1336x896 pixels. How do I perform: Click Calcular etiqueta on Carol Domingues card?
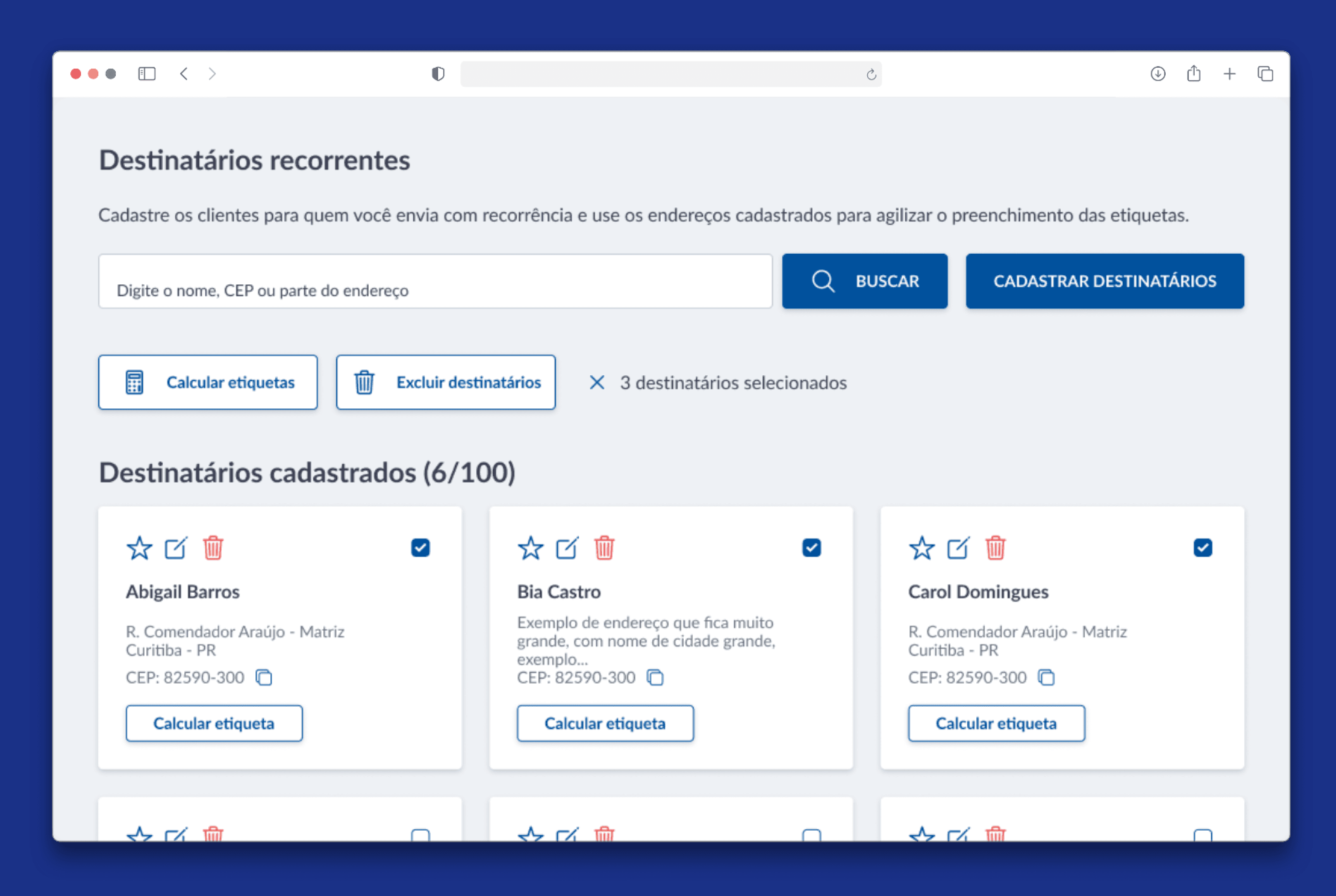(996, 723)
